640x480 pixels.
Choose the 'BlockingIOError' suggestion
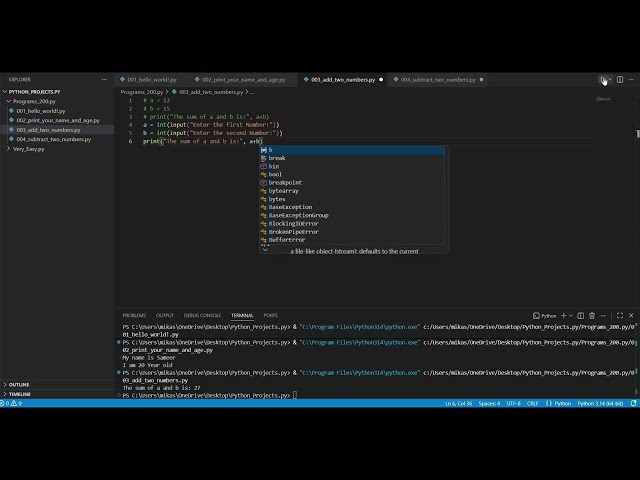pyautogui.click(x=352, y=223)
